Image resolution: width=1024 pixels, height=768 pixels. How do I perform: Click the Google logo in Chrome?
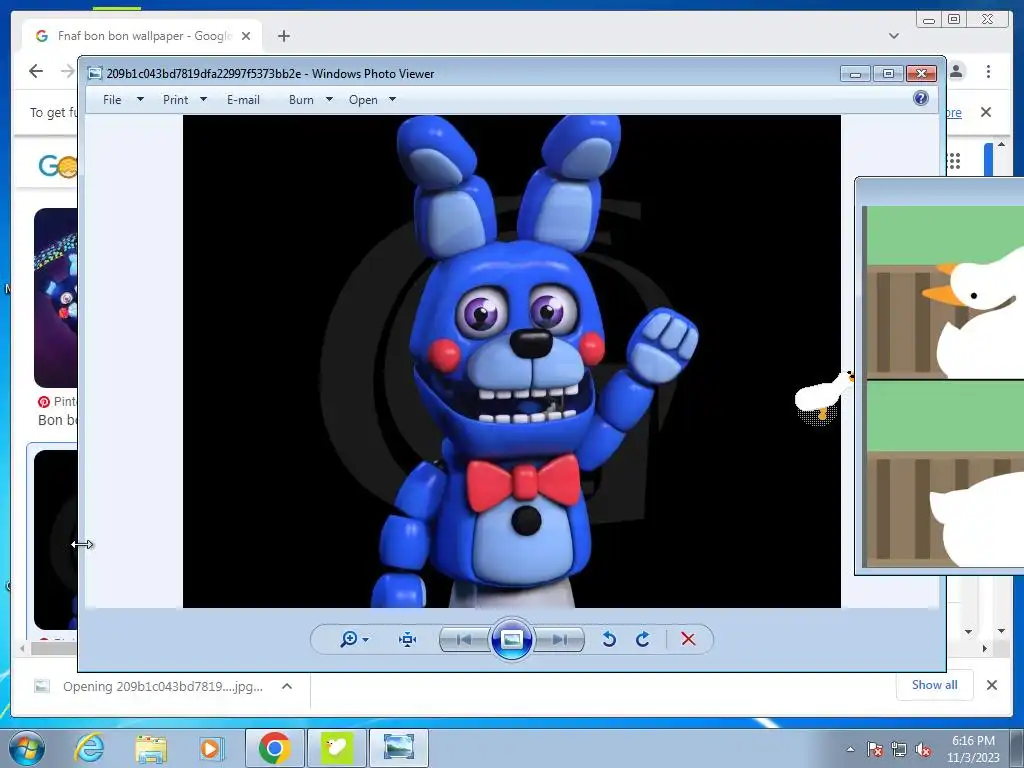(x=57, y=166)
